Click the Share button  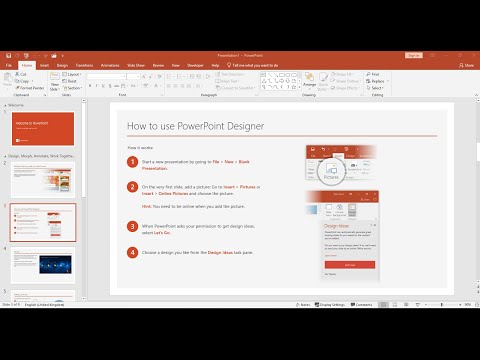pos(466,65)
